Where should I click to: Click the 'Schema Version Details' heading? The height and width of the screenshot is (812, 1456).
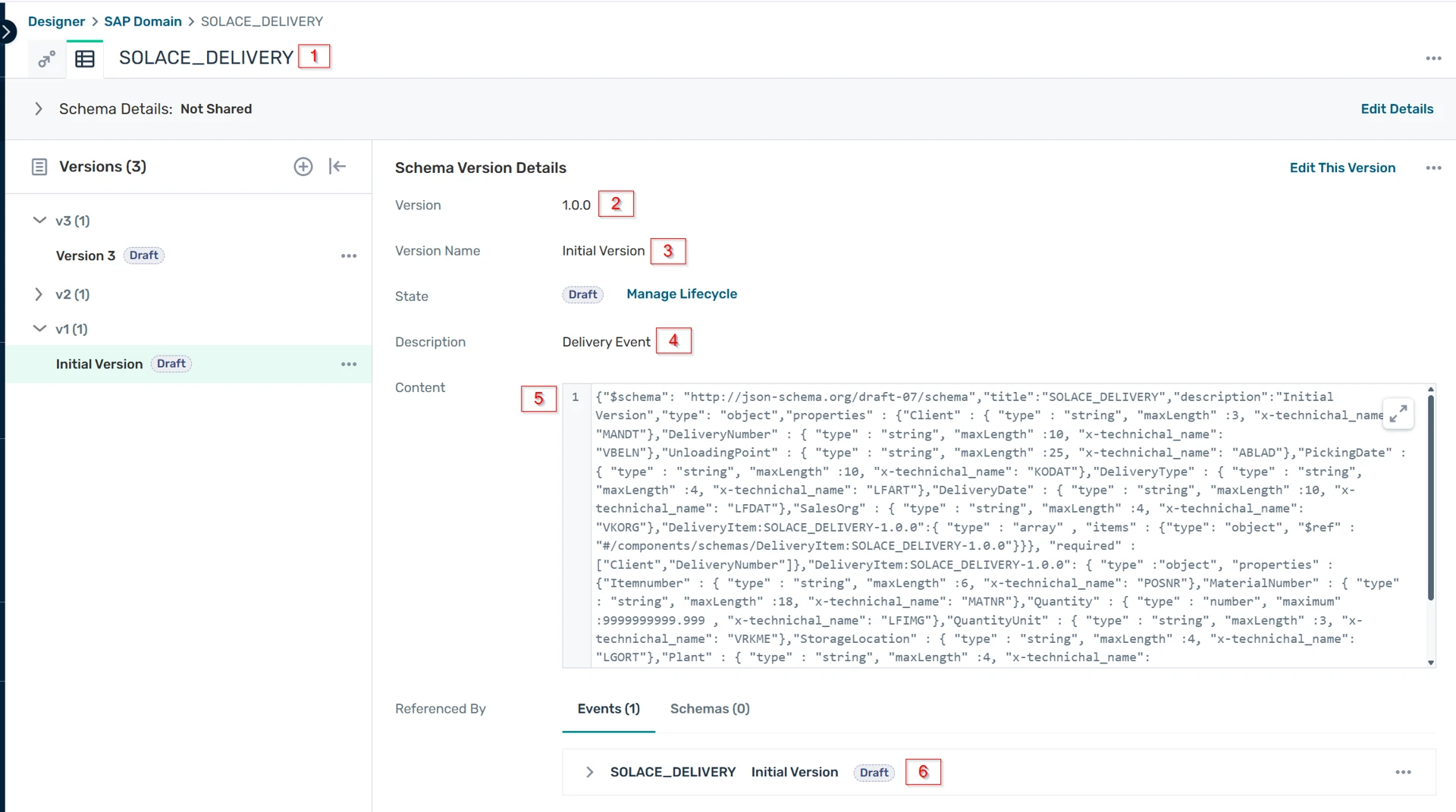click(x=480, y=168)
